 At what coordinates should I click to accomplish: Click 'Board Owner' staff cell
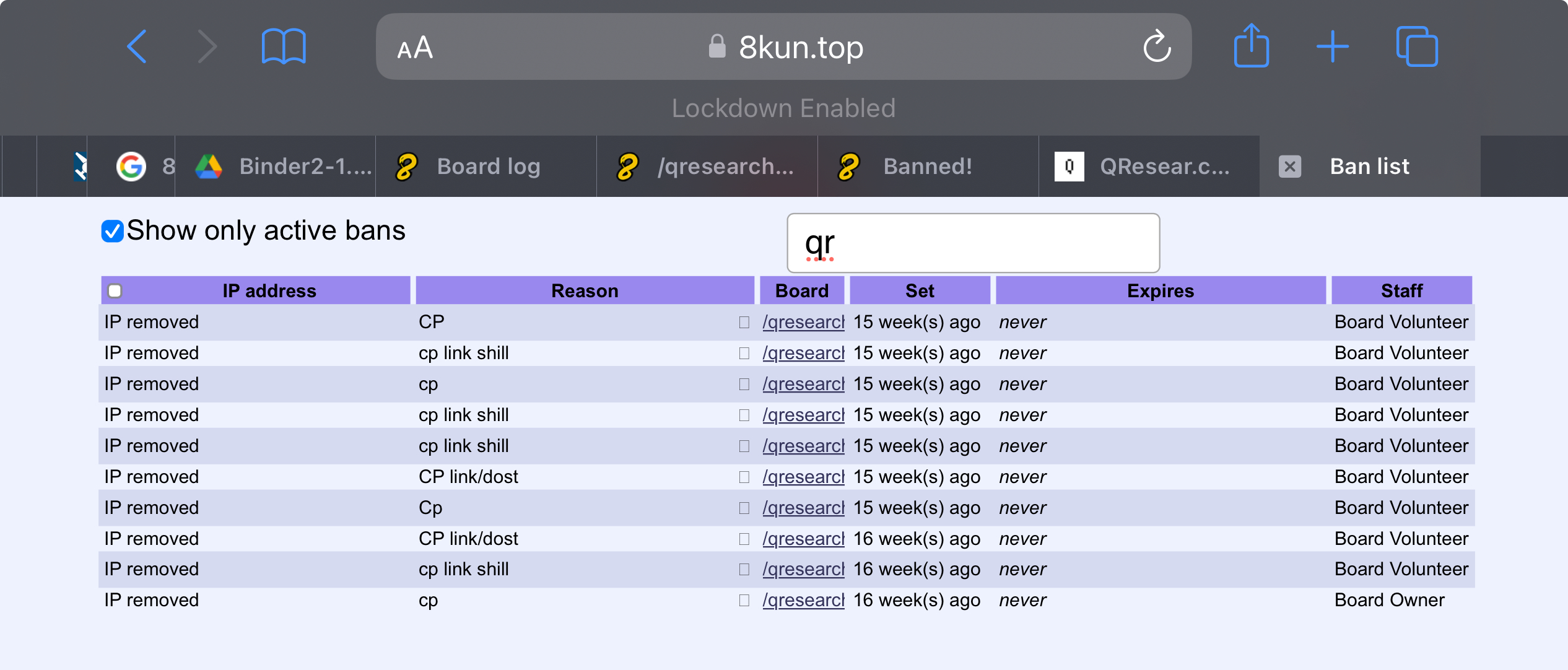(x=1389, y=600)
